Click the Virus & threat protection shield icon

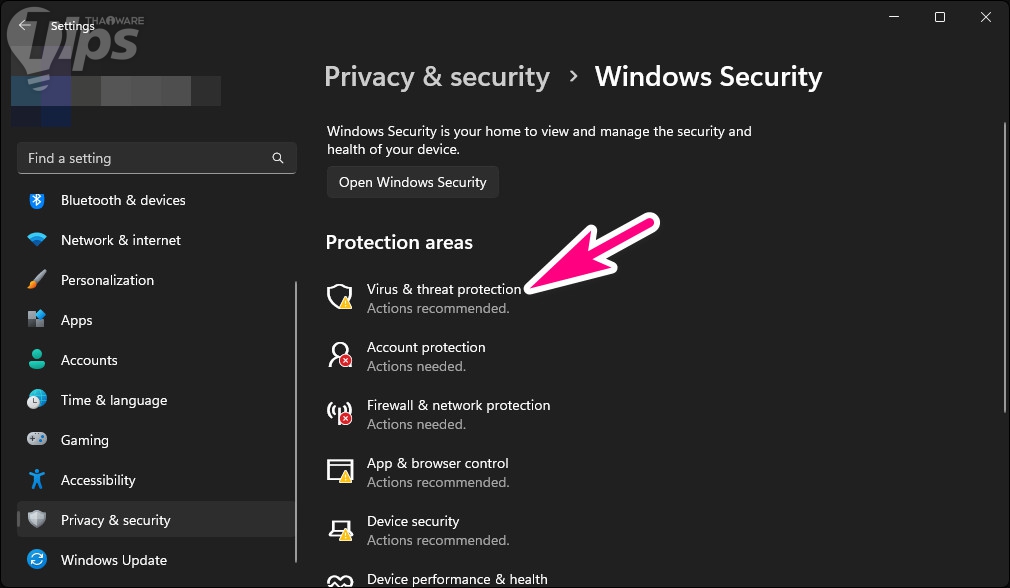pyautogui.click(x=340, y=297)
